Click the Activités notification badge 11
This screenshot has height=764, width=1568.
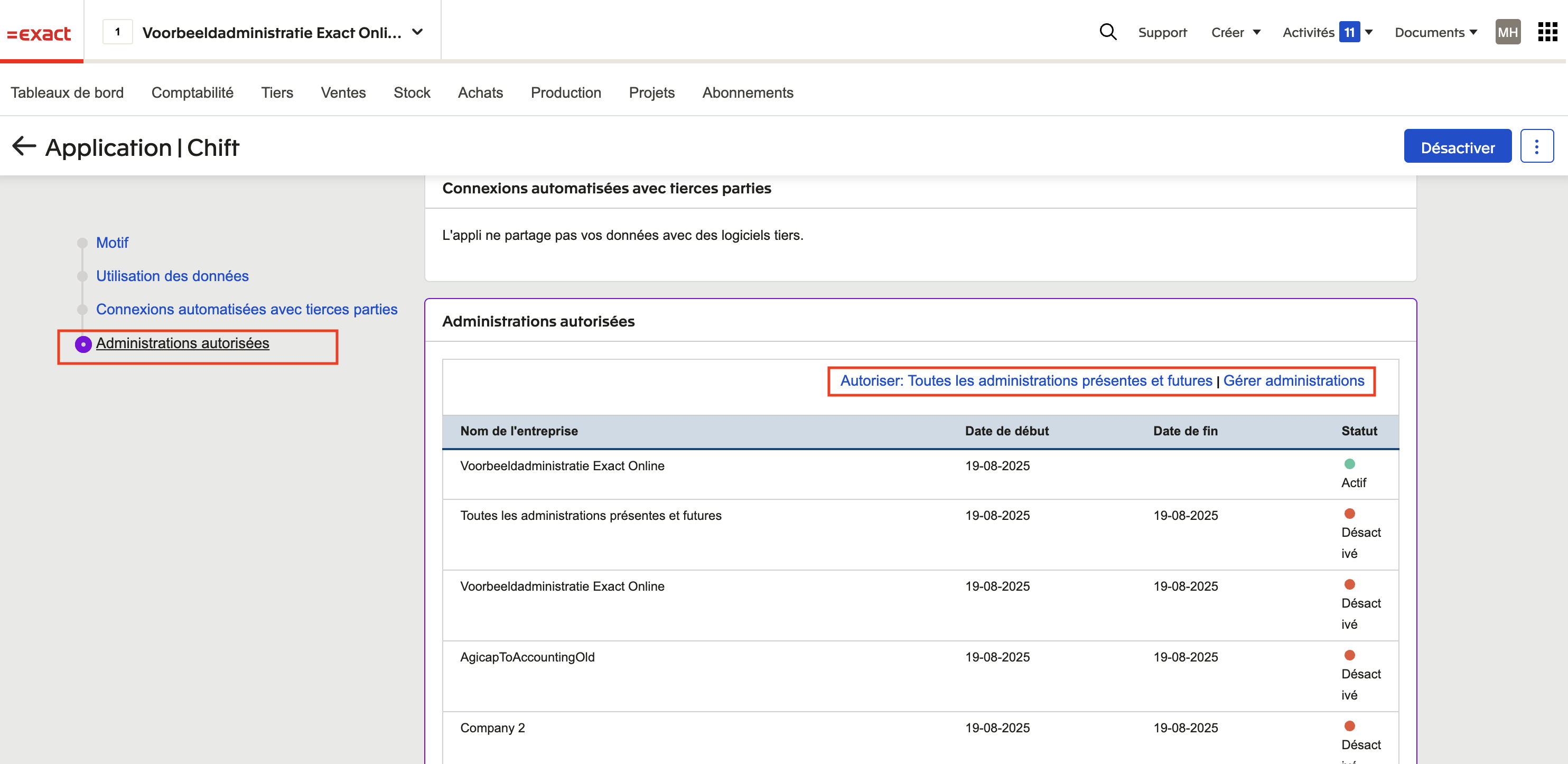pyautogui.click(x=1349, y=32)
